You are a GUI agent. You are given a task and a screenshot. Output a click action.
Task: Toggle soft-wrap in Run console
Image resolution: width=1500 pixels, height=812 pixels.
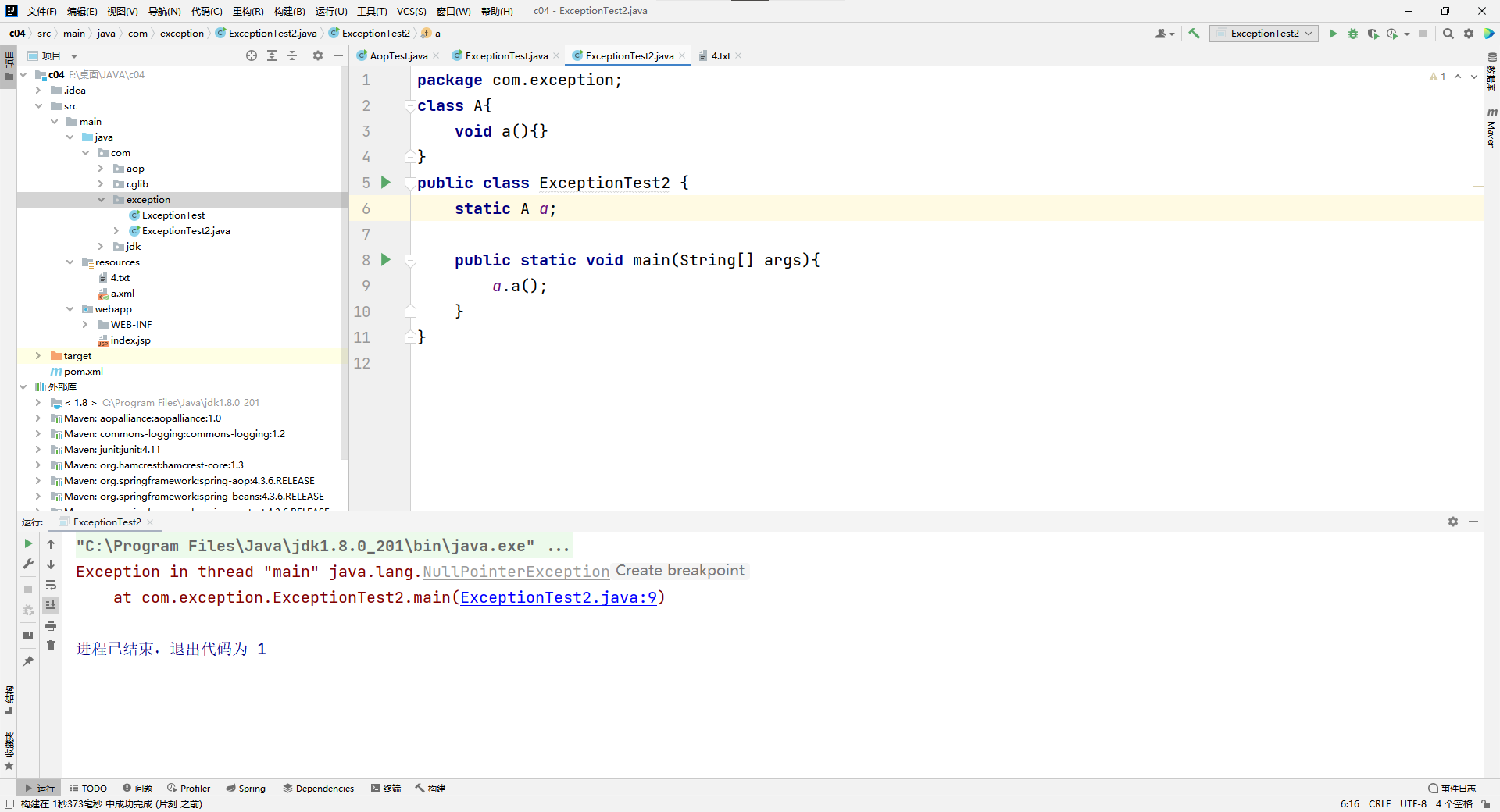click(51, 585)
